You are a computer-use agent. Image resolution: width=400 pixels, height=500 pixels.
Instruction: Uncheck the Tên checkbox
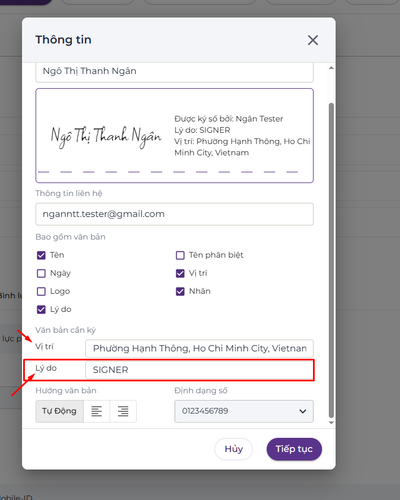click(x=41, y=255)
